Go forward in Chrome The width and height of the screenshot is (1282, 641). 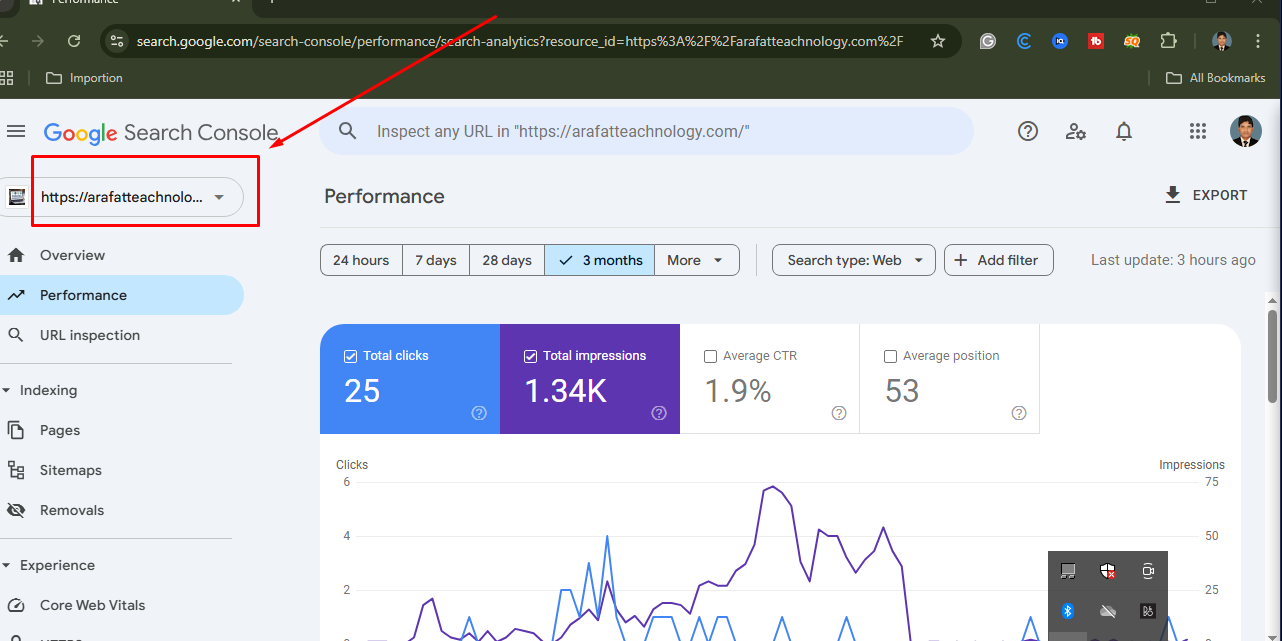38,41
